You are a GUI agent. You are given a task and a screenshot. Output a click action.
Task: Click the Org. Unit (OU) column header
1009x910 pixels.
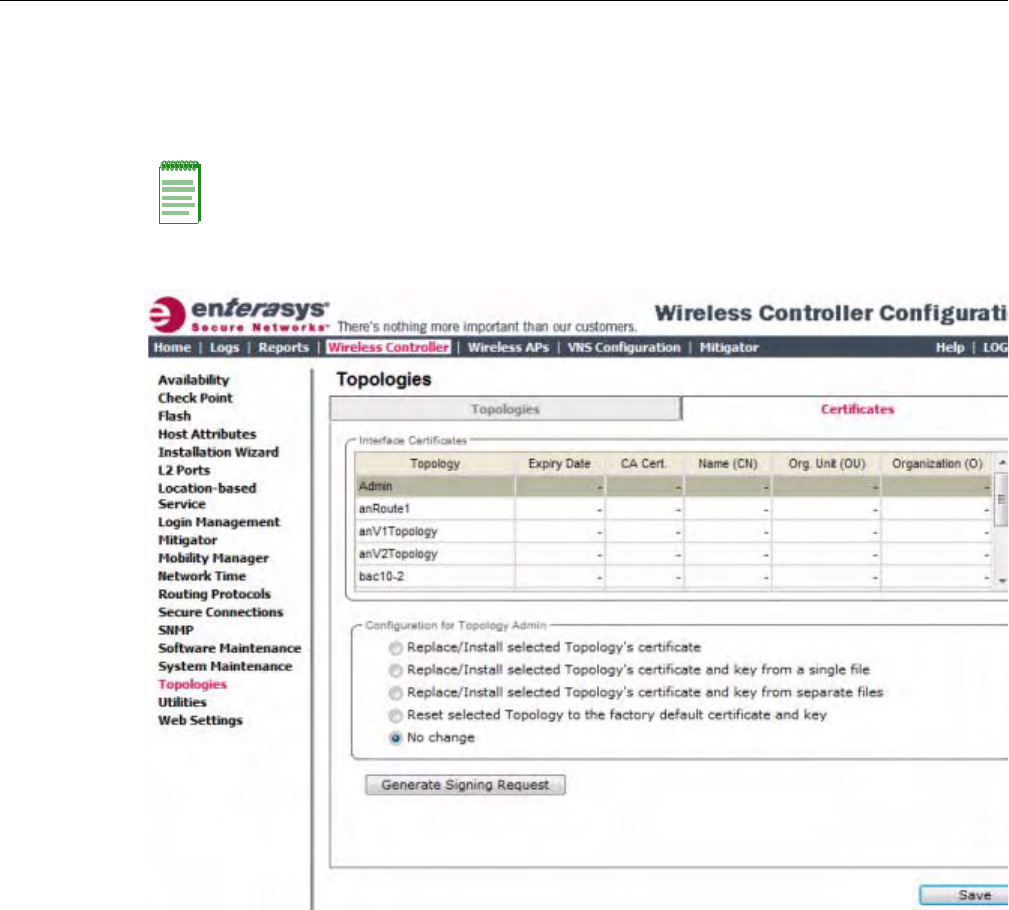point(827,463)
